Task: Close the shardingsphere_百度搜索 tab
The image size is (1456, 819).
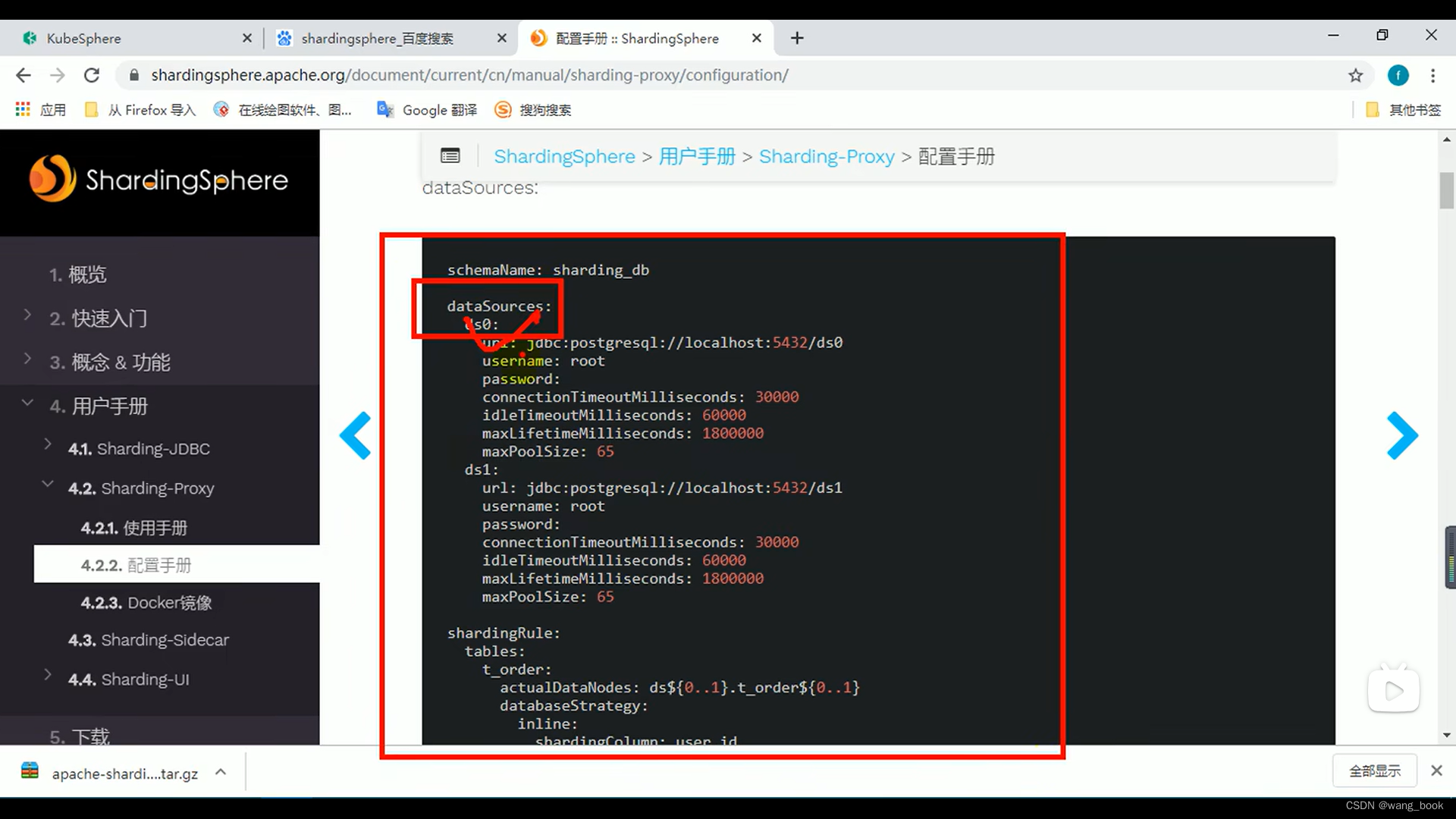Action: tap(501, 38)
